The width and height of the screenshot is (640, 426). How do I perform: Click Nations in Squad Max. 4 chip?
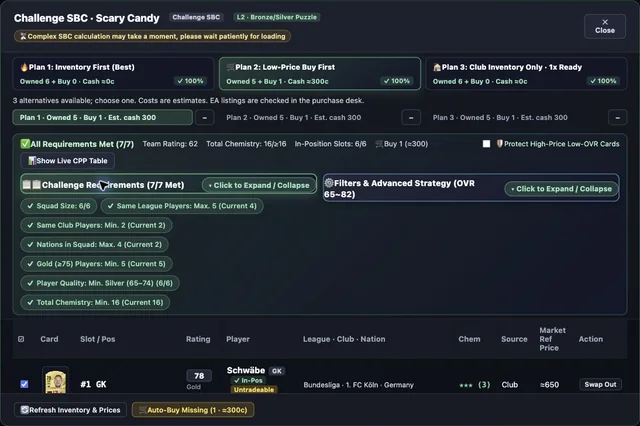(95, 244)
